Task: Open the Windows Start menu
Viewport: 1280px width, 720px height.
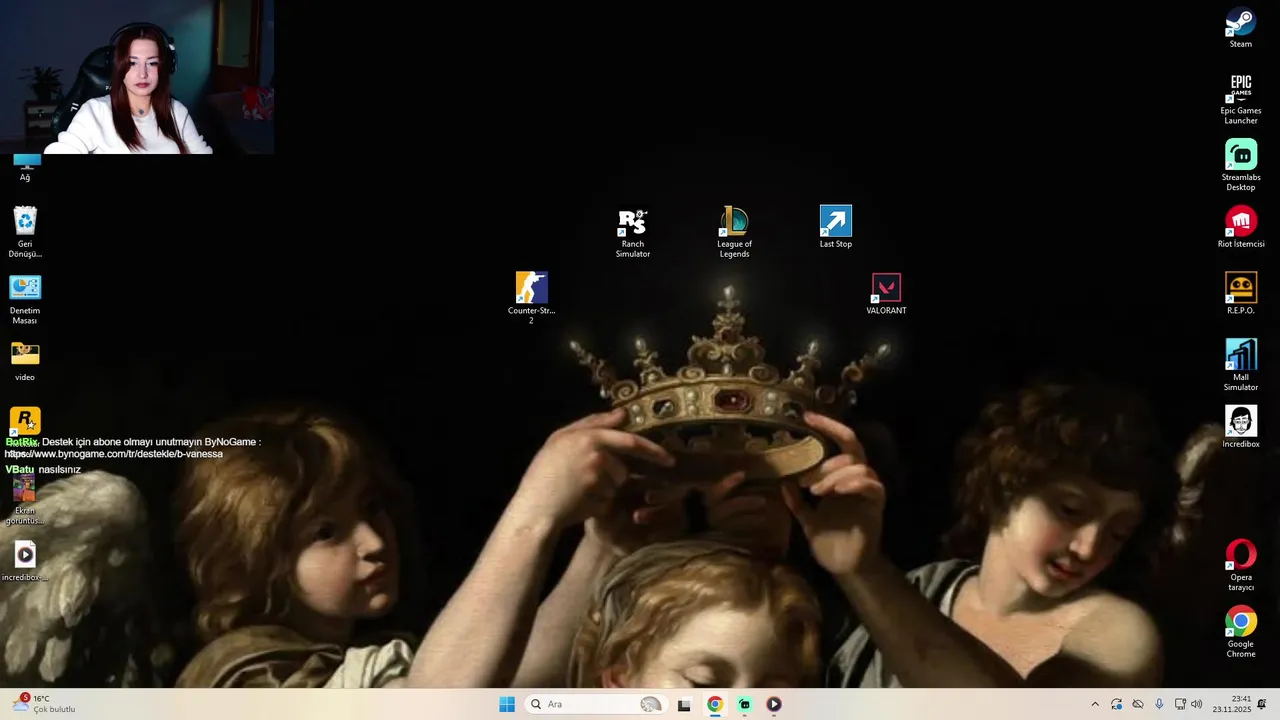Action: pyautogui.click(x=507, y=704)
